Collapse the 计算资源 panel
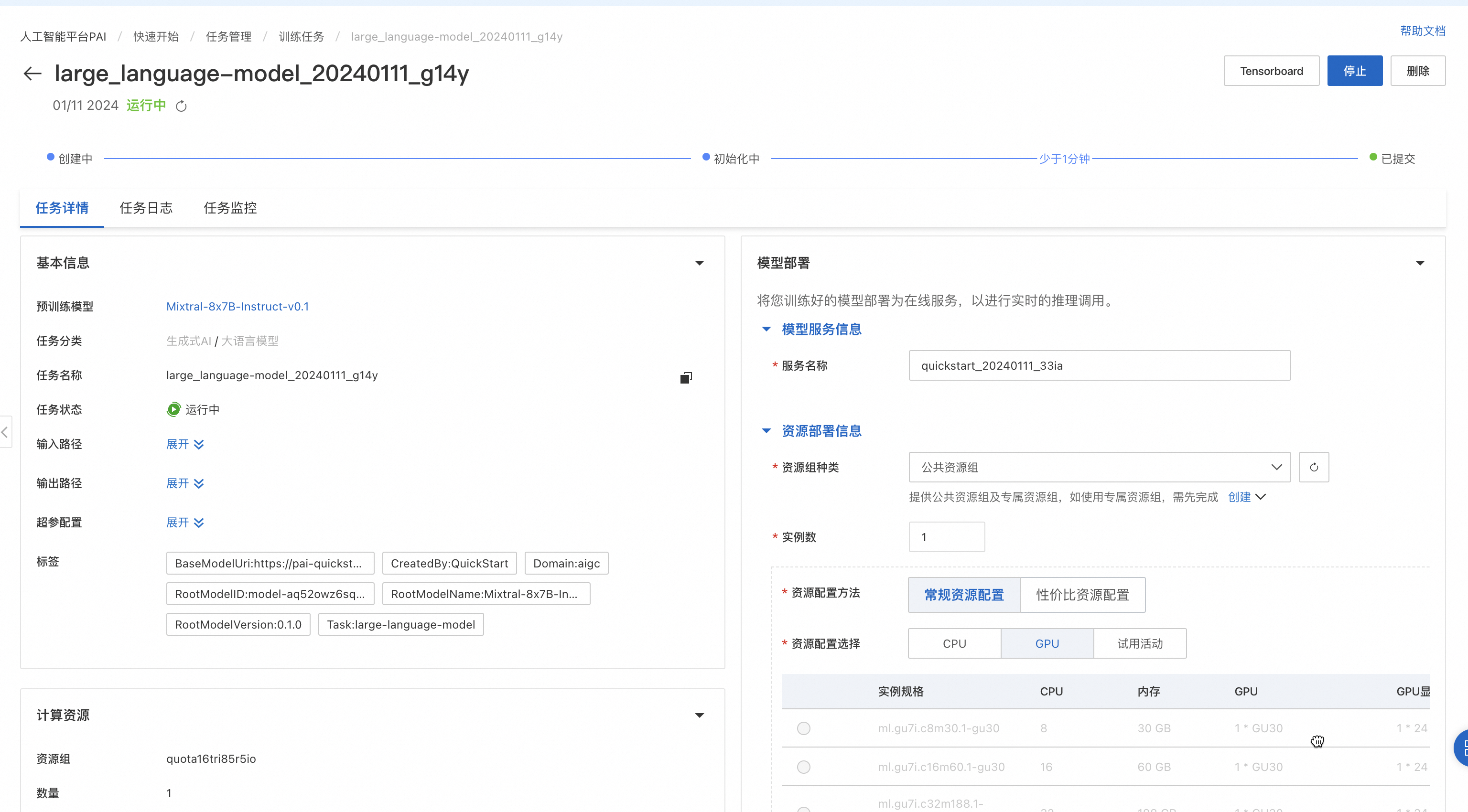The image size is (1468, 812). [699, 715]
